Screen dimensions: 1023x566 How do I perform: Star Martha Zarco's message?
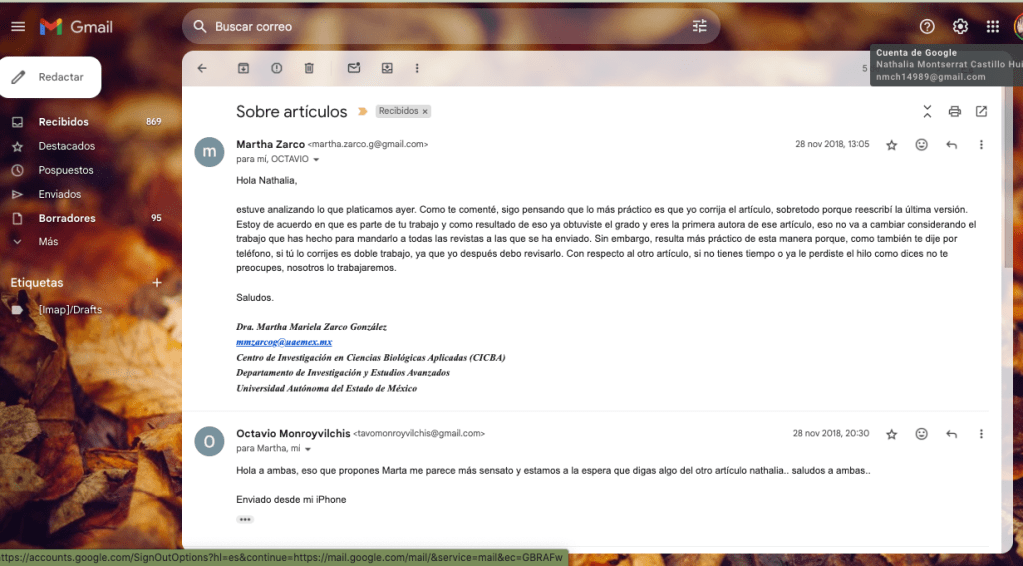891,145
